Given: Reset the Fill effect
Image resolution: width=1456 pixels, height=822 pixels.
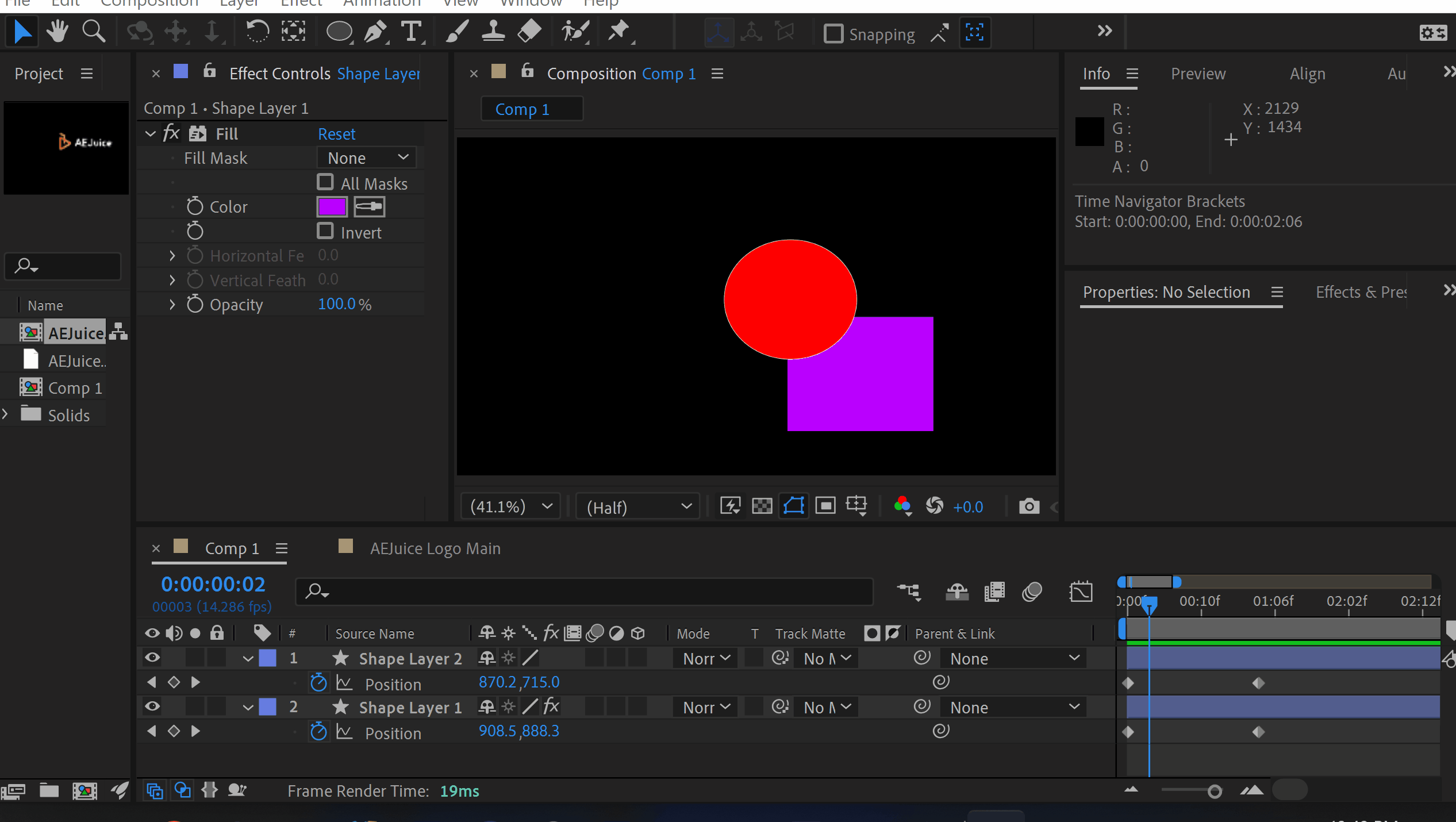Looking at the screenshot, I should (336, 134).
